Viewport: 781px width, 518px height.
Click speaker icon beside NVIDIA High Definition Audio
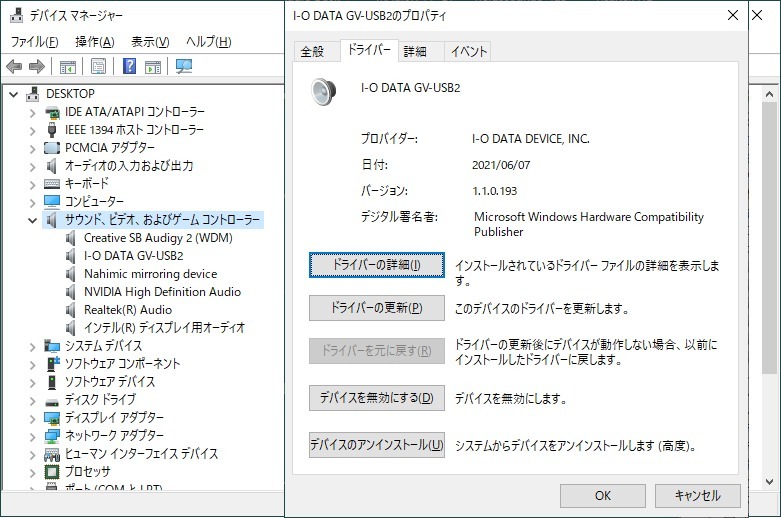(71, 292)
